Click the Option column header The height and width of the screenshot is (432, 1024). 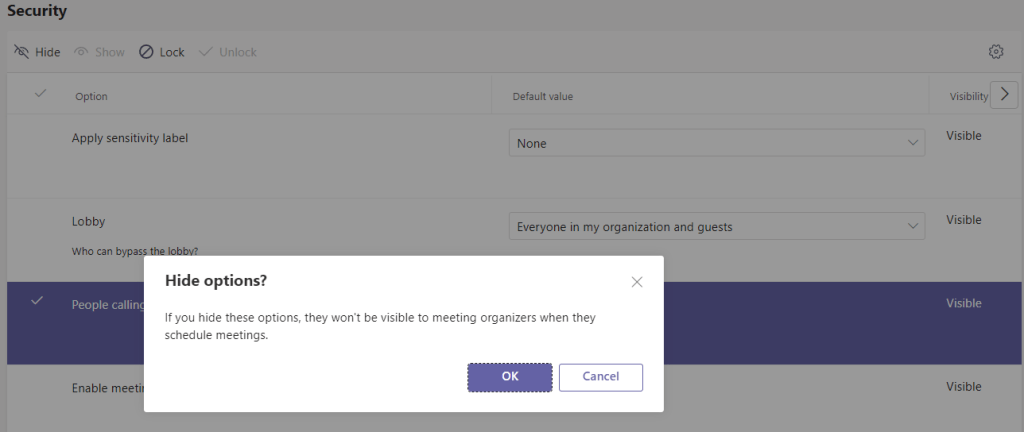[x=91, y=96]
